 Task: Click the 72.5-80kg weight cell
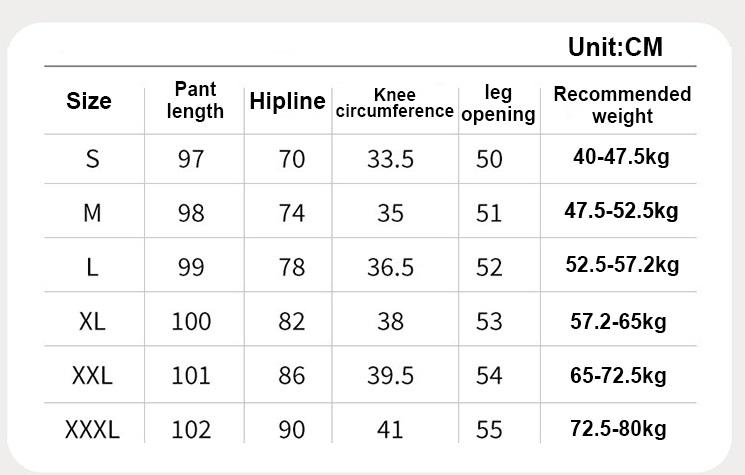point(617,429)
